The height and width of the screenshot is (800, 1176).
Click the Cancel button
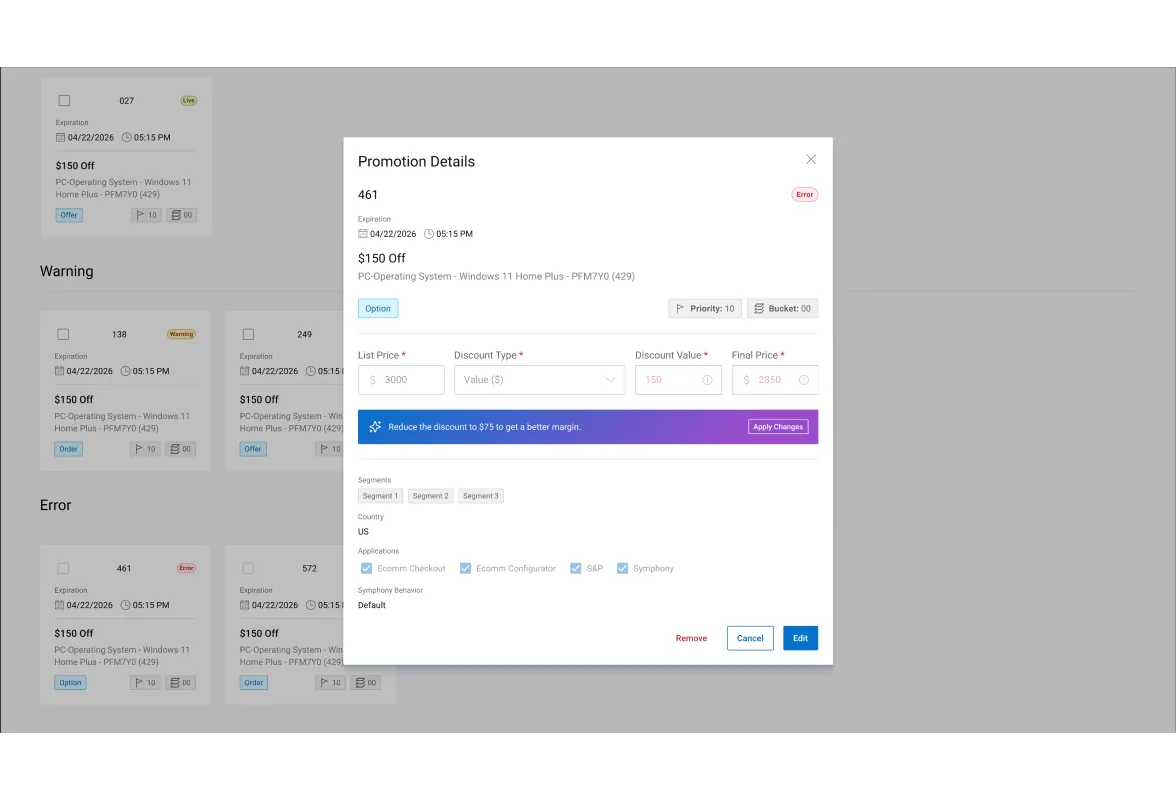(x=750, y=638)
